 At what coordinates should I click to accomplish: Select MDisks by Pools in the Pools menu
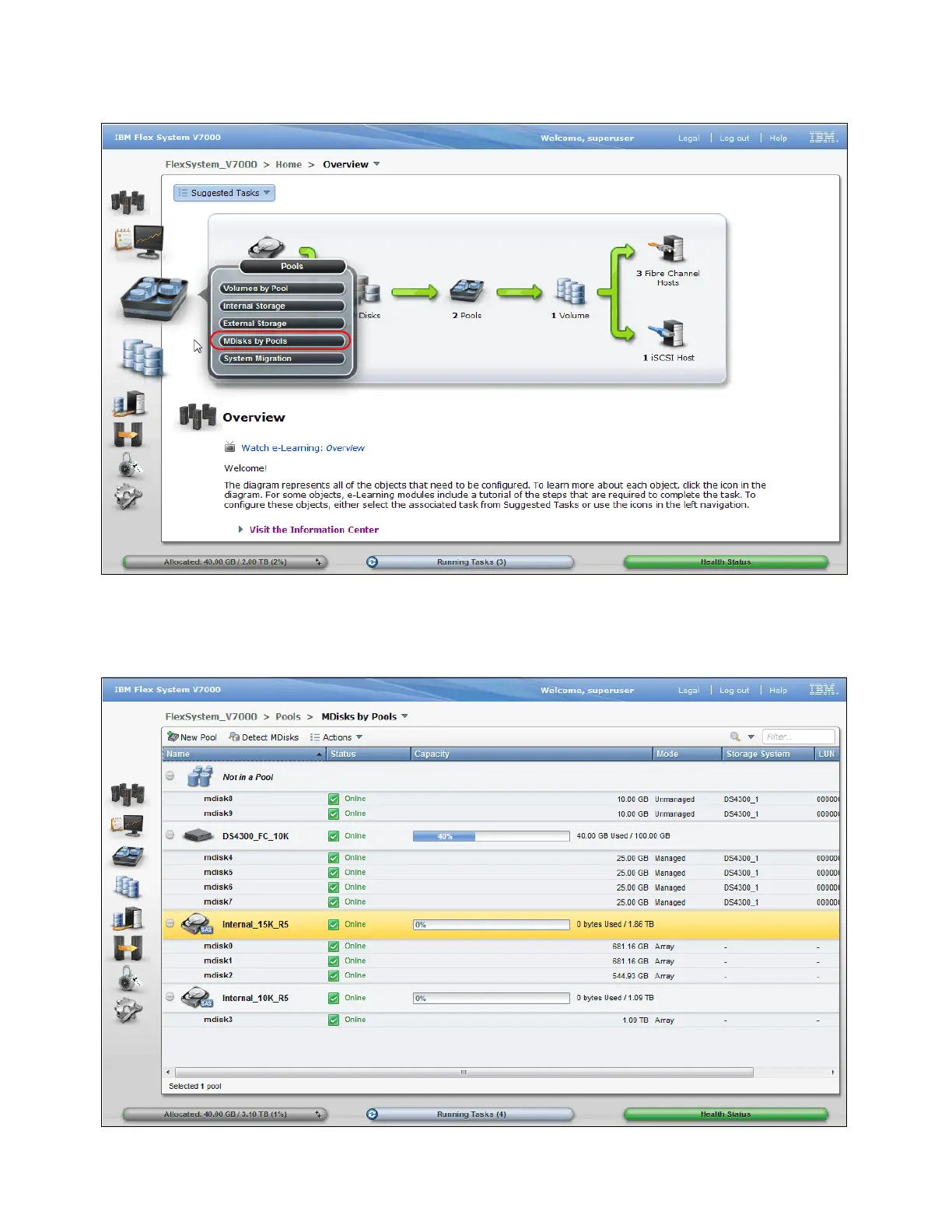click(x=282, y=341)
